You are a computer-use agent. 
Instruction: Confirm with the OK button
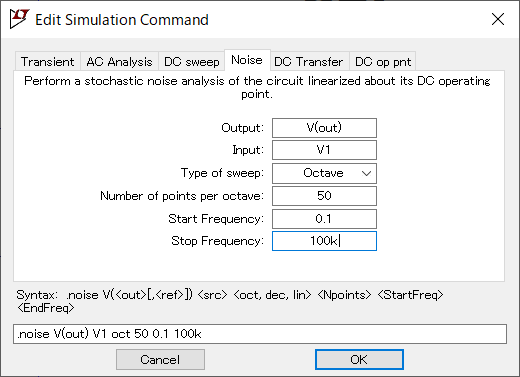coord(359,359)
